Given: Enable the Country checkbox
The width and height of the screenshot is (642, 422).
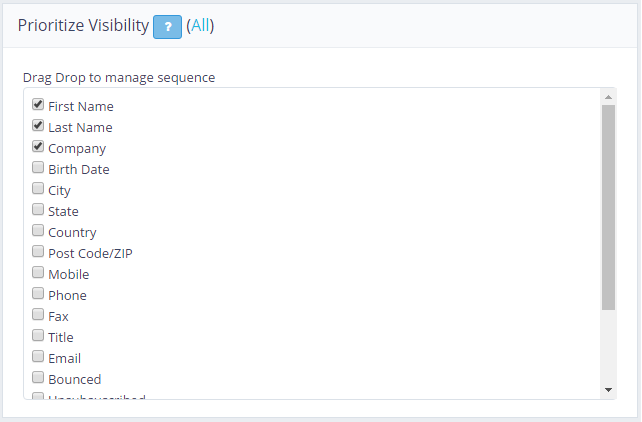Looking at the screenshot, I should click(x=38, y=231).
